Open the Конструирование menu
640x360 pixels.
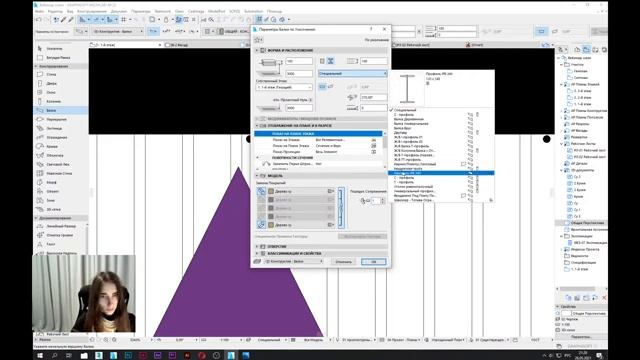click(x=92, y=11)
